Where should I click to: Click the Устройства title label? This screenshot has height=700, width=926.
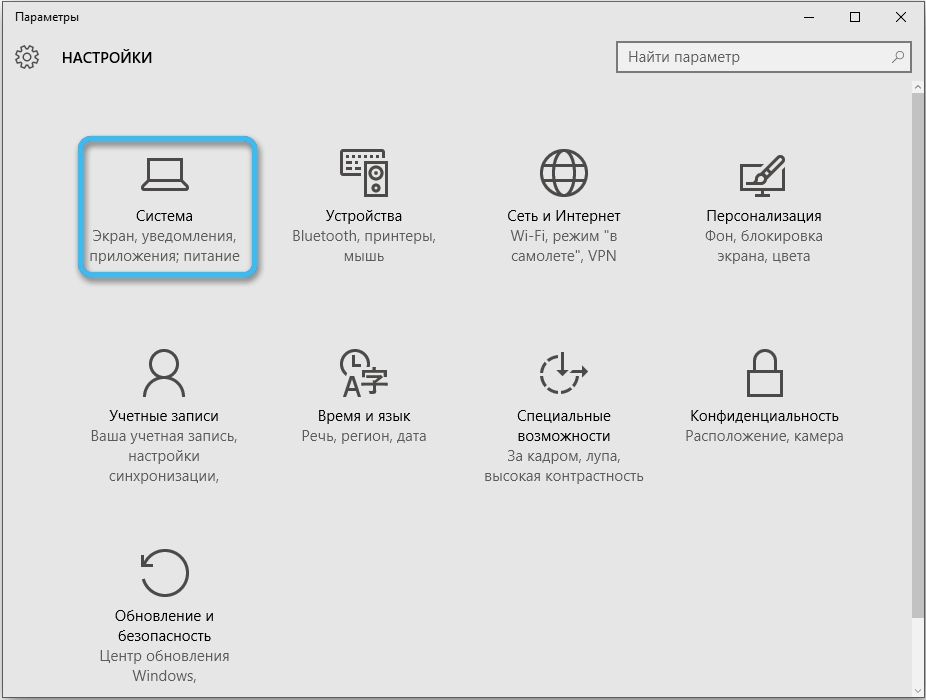pyautogui.click(x=364, y=216)
